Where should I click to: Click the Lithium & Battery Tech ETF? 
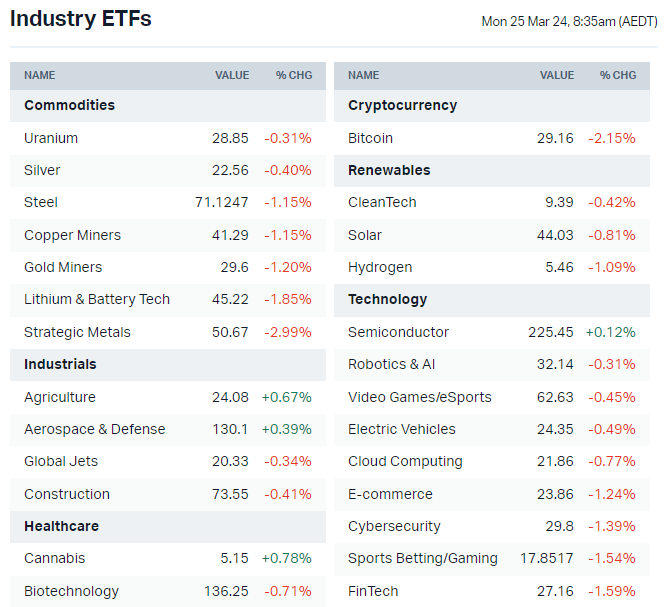(x=97, y=299)
